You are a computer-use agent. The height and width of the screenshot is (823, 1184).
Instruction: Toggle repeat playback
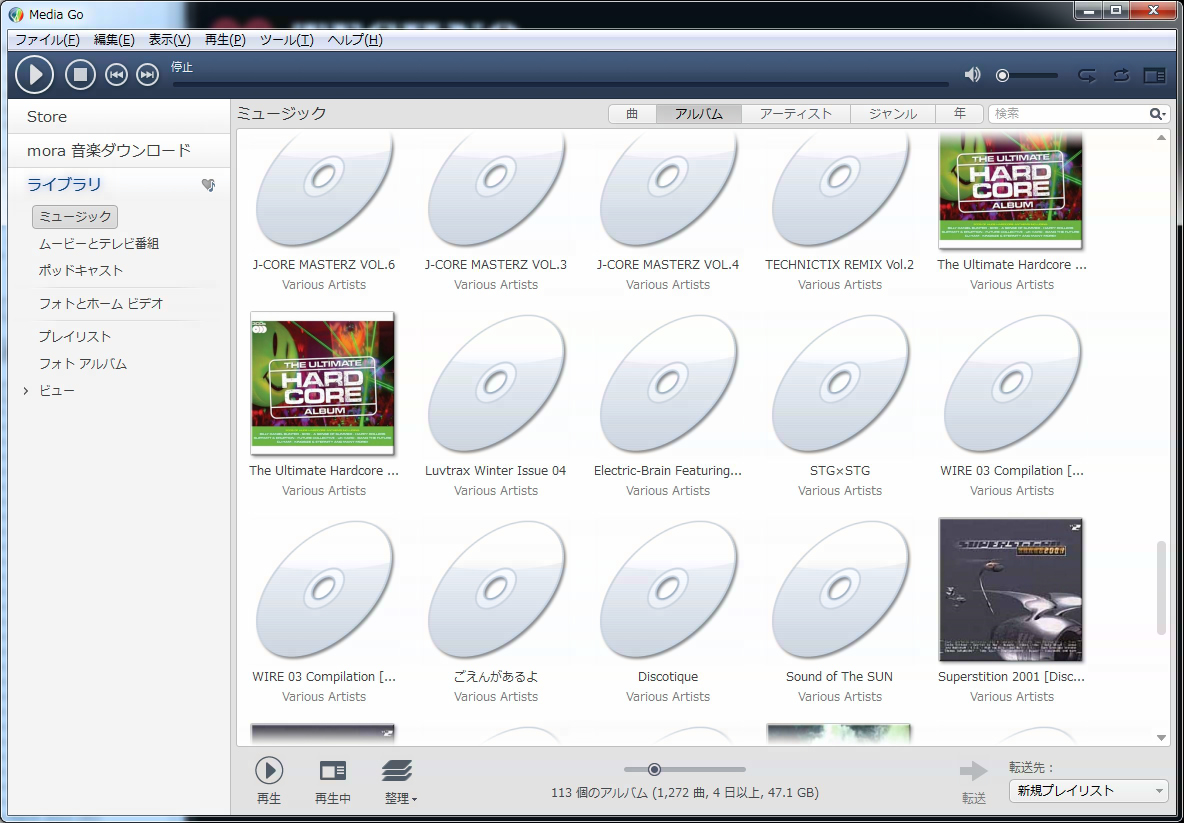pyautogui.click(x=1121, y=75)
